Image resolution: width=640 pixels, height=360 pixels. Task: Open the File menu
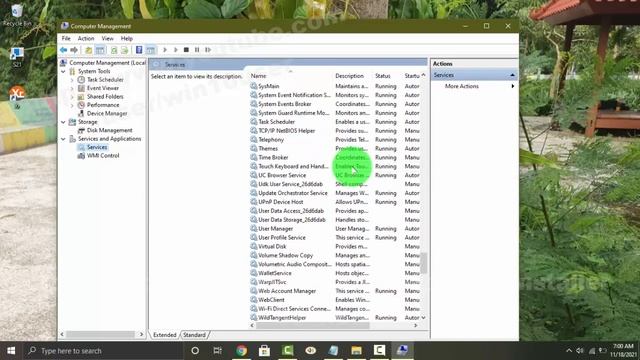[x=66, y=38]
